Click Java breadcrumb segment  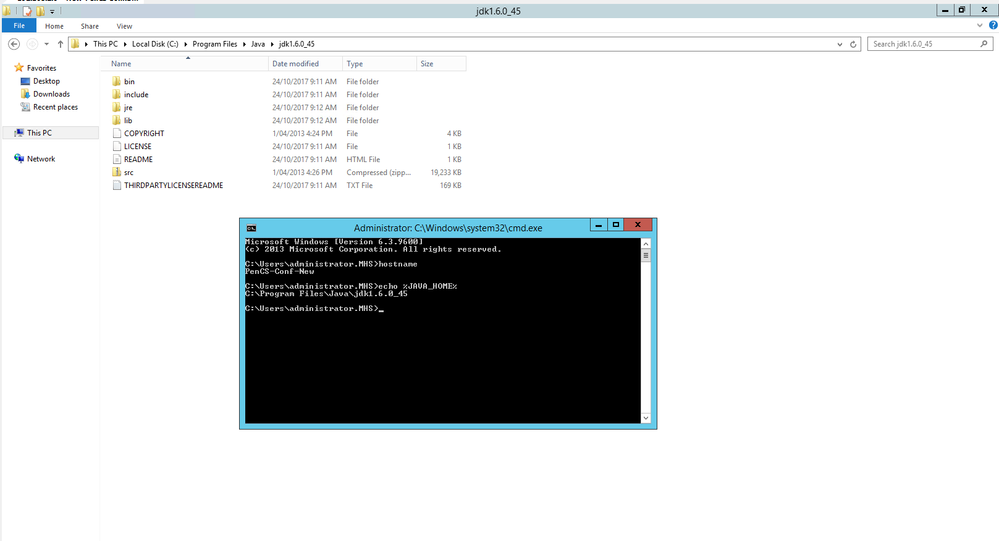258,44
